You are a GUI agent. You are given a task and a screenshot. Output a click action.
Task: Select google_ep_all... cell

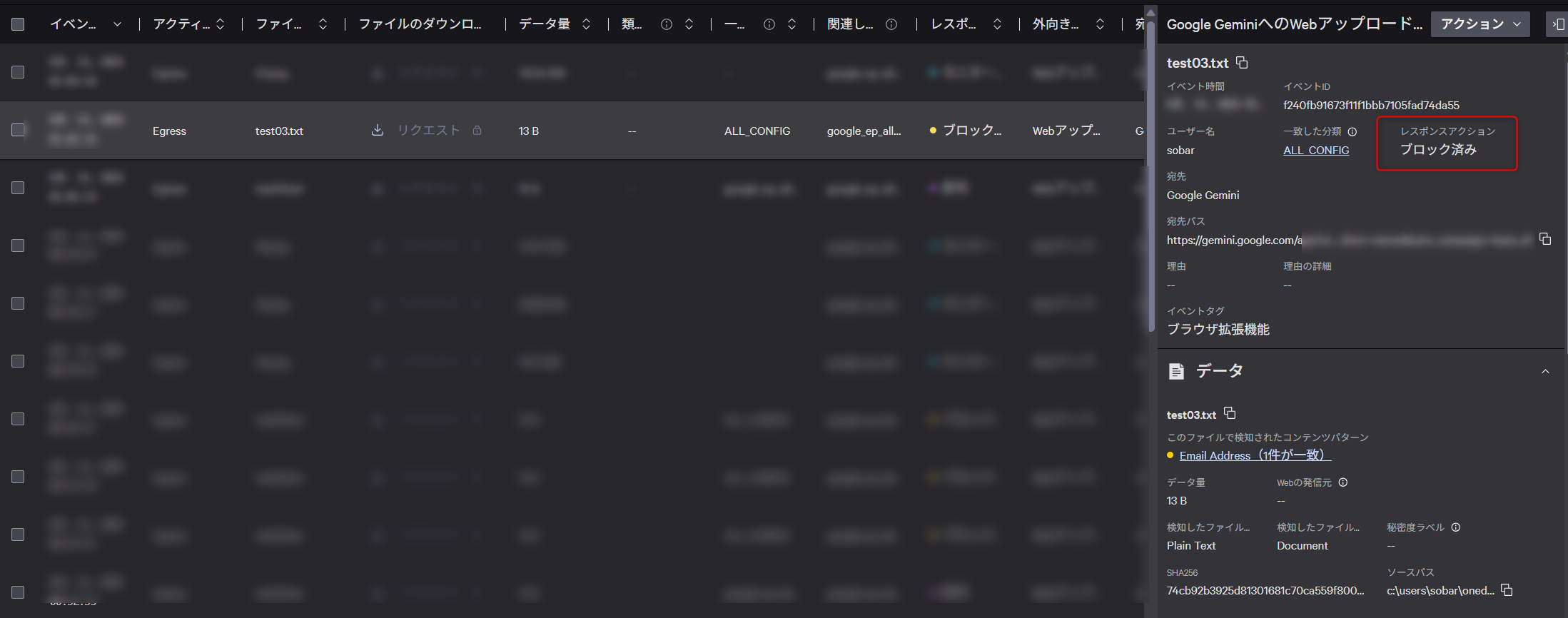tap(864, 131)
